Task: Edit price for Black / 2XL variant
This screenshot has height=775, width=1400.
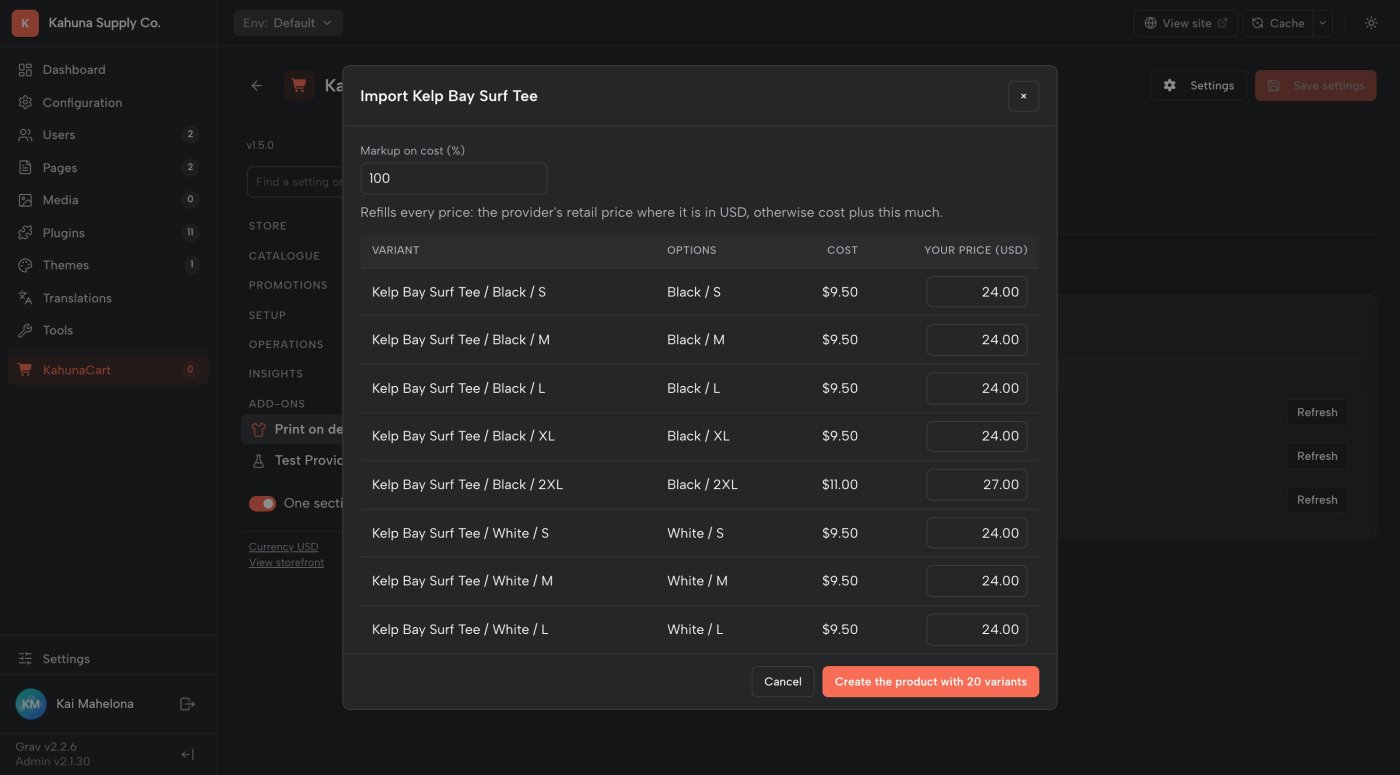Action: pyautogui.click(x=977, y=485)
